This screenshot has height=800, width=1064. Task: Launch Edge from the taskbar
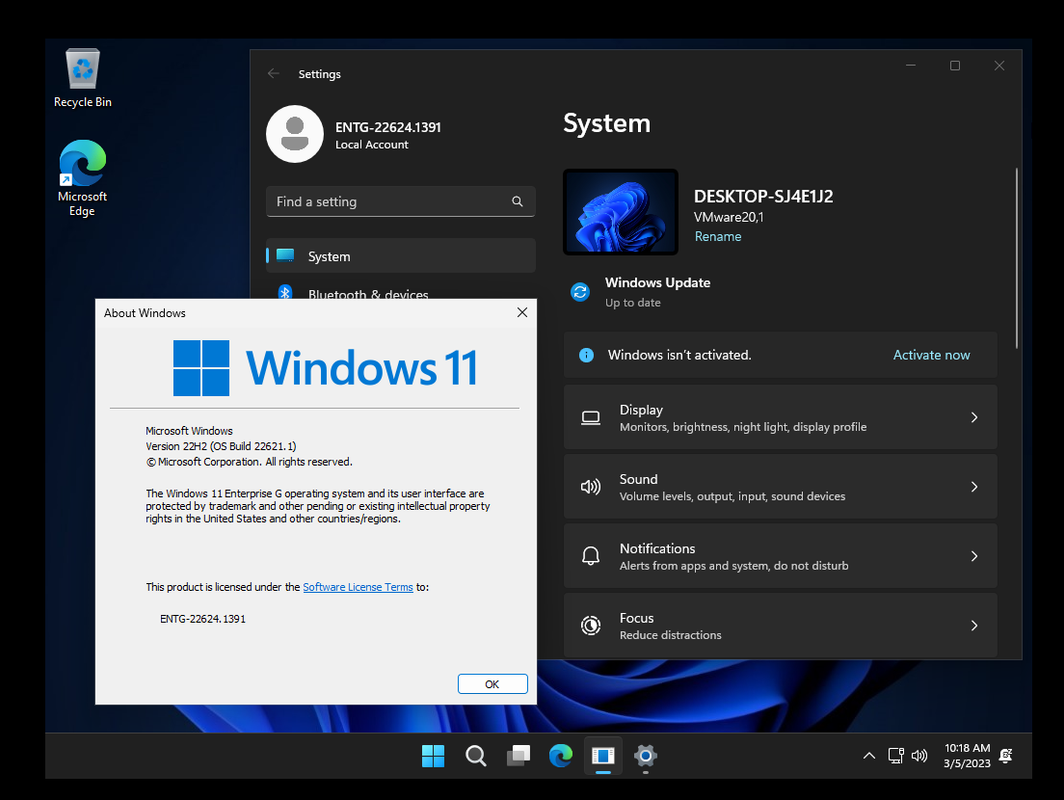pyautogui.click(x=560, y=755)
